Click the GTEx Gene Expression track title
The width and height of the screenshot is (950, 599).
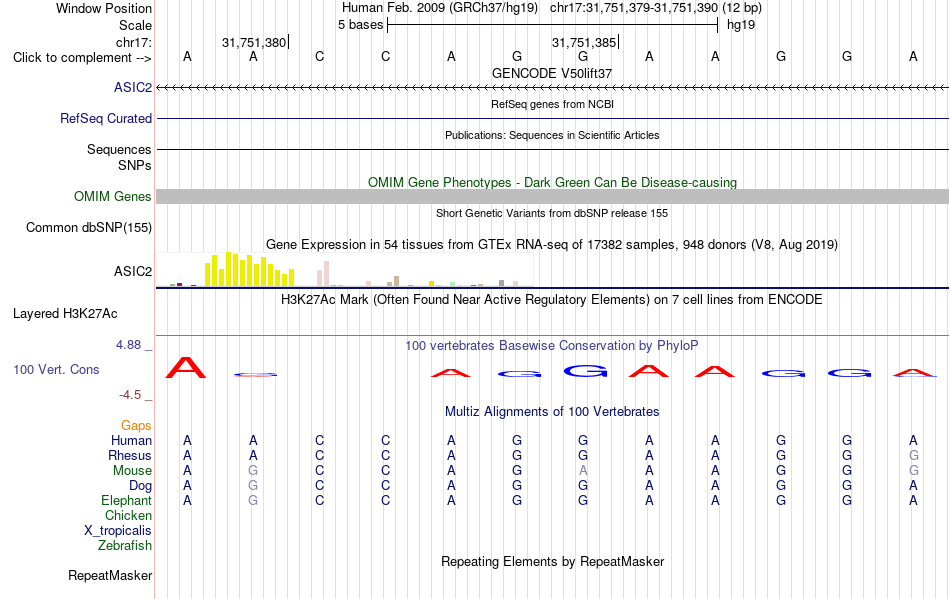point(552,245)
